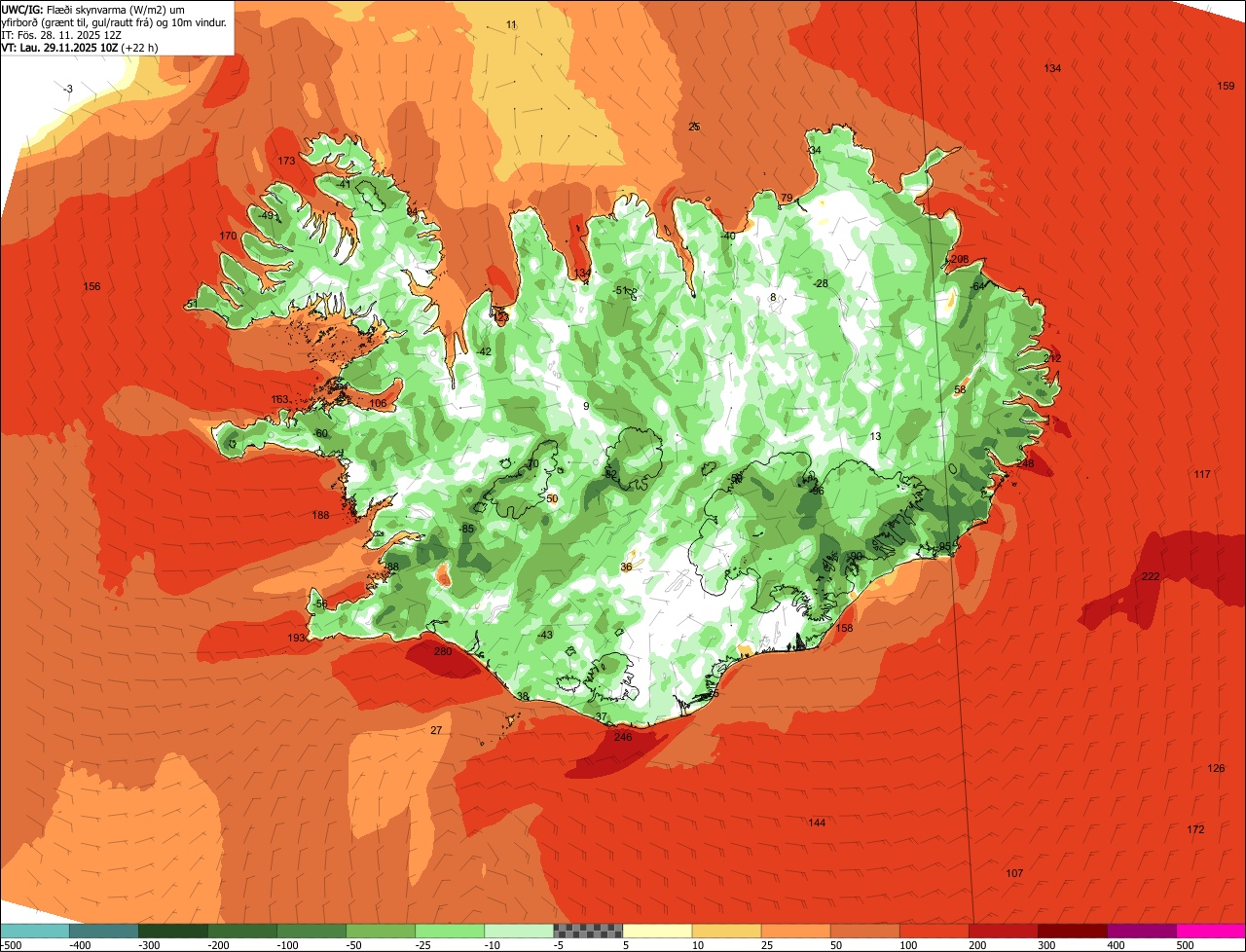Click the map value '-28' in northeast Iceland
The image size is (1246, 952).
coord(822,283)
